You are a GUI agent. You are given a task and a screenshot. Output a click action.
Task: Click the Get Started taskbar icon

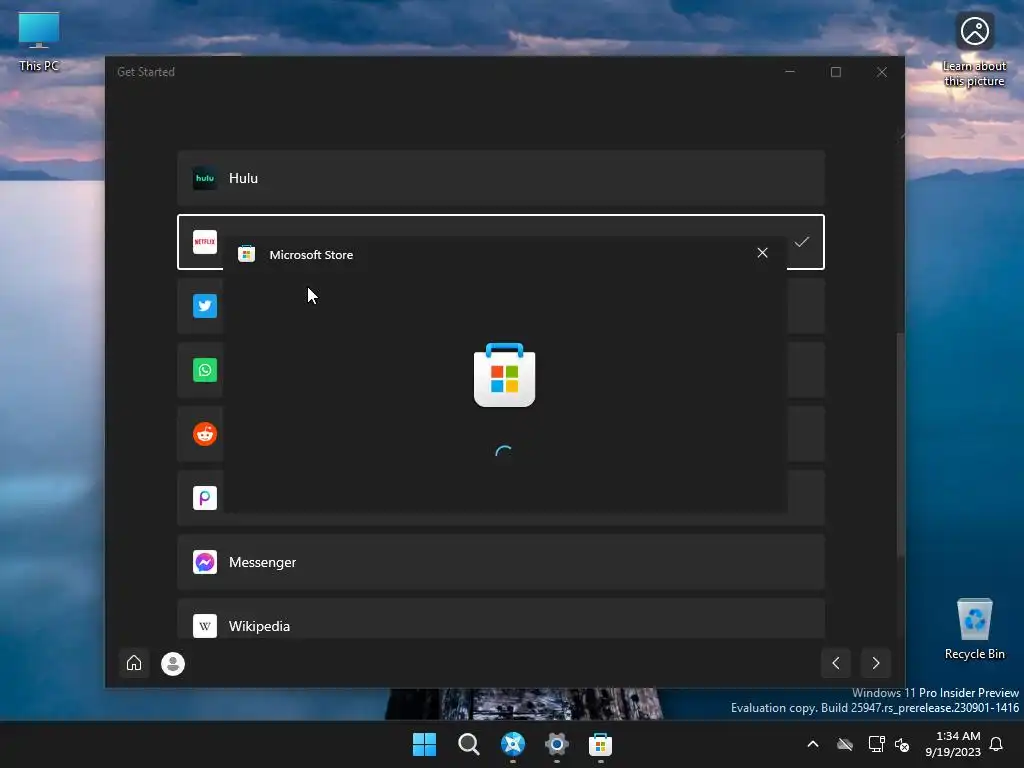click(x=513, y=744)
